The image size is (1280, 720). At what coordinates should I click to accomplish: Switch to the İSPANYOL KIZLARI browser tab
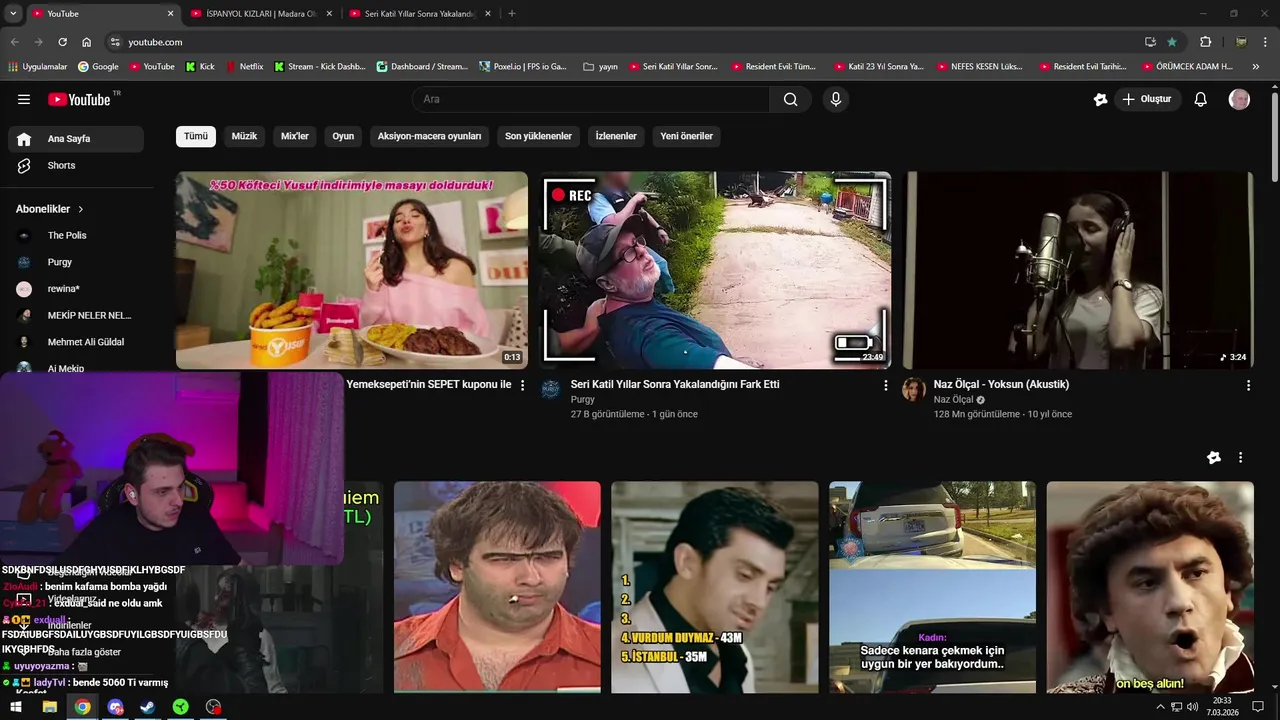click(260, 14)
